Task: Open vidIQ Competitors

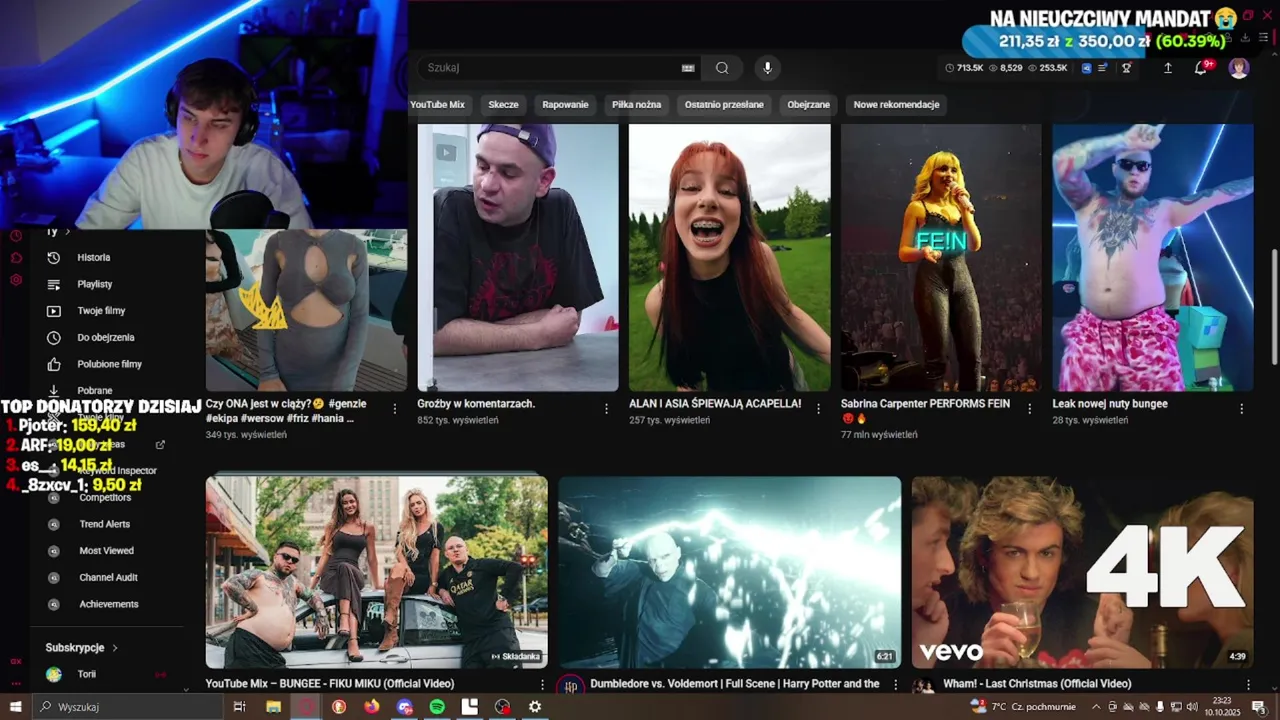Action: point(105,497)
